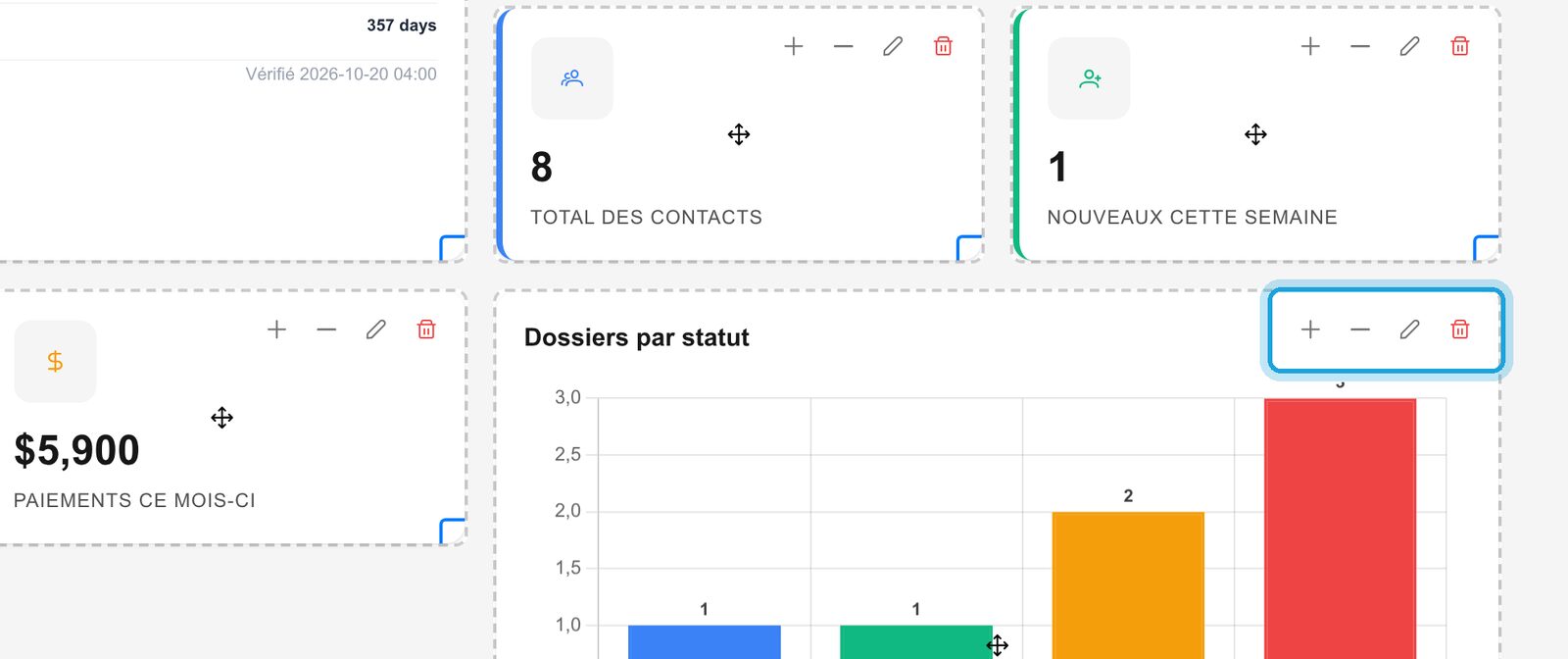Edit the Paiements ce mois-ci widget
Image resolution: width=1568 pixels, height=659 pixels.
[x=376, y=329]
